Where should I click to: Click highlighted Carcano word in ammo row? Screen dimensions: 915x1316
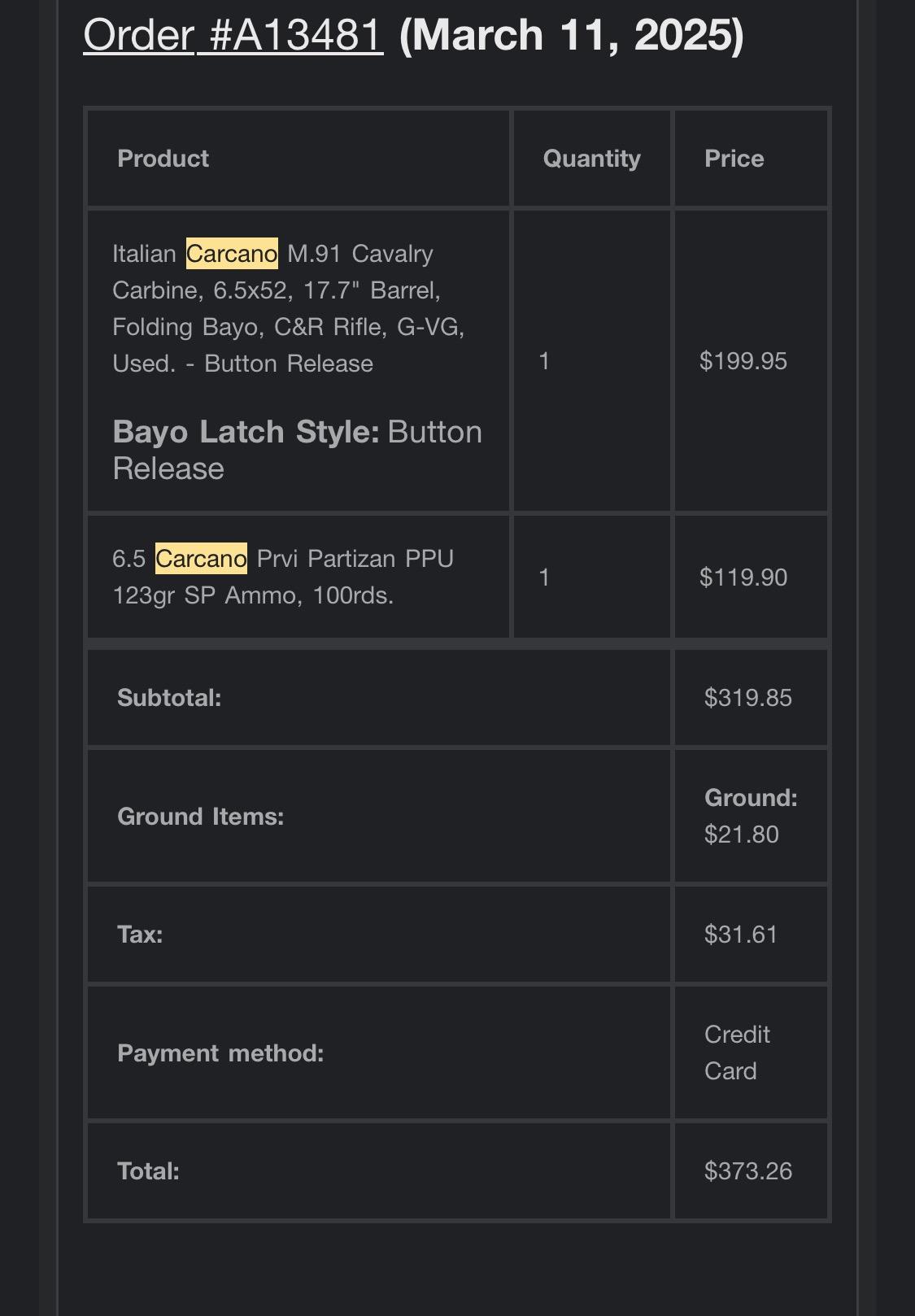pos(201,559)
